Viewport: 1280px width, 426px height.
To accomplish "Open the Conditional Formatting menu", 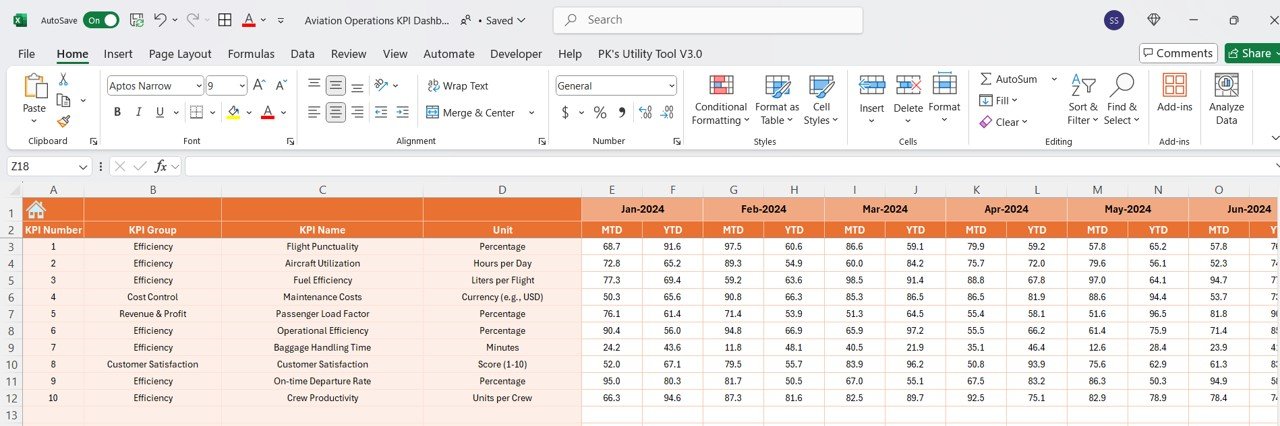I will click(720, 100).
